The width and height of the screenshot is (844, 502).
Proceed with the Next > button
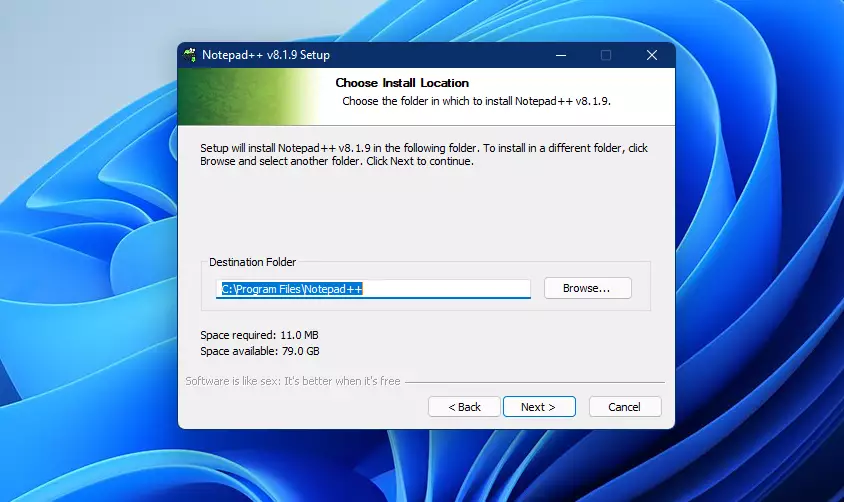click(539, 407)
